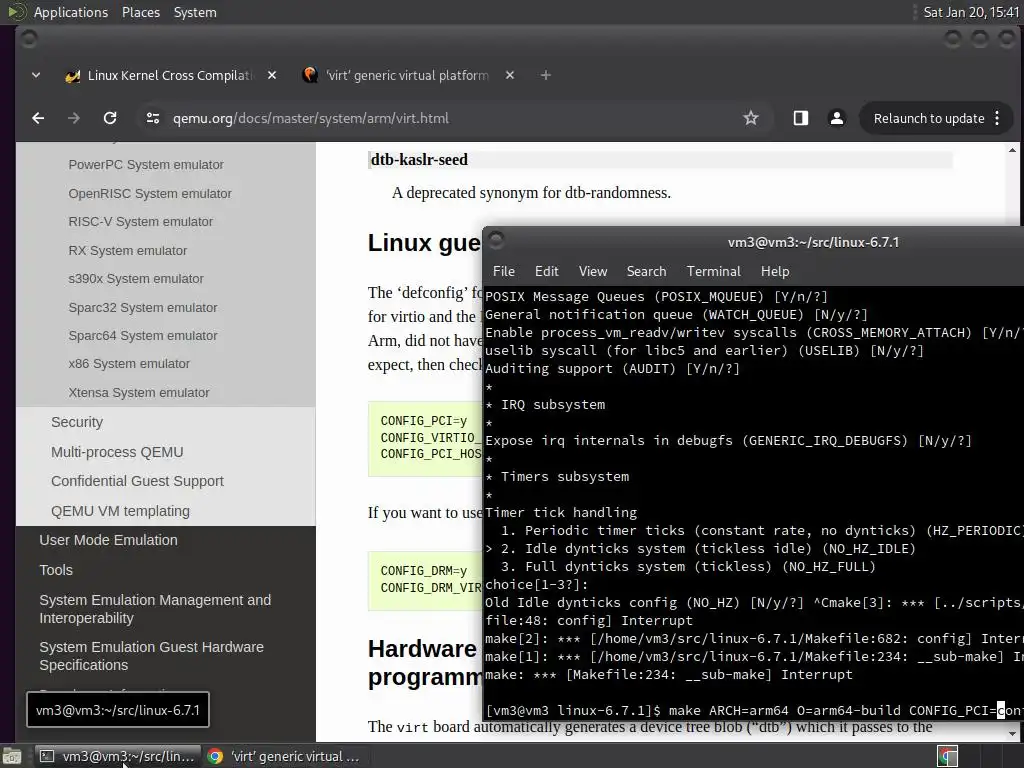Click terminal title vm3@vm3:~/src/linux-6.7.1
The width and height of the screenshot is (1024, 768).
pos(813,242)
